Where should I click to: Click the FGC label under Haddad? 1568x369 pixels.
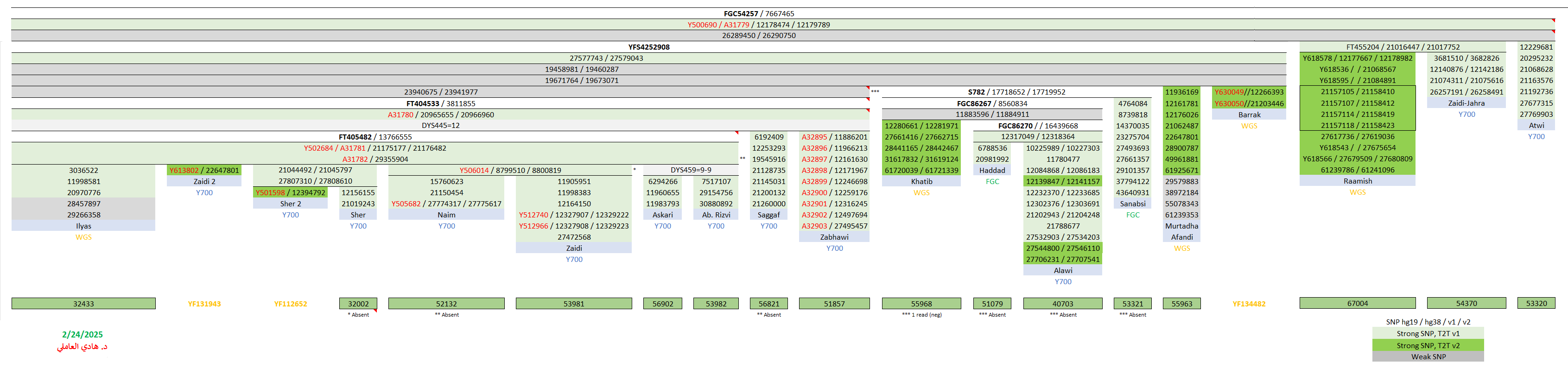click(992, 181)
